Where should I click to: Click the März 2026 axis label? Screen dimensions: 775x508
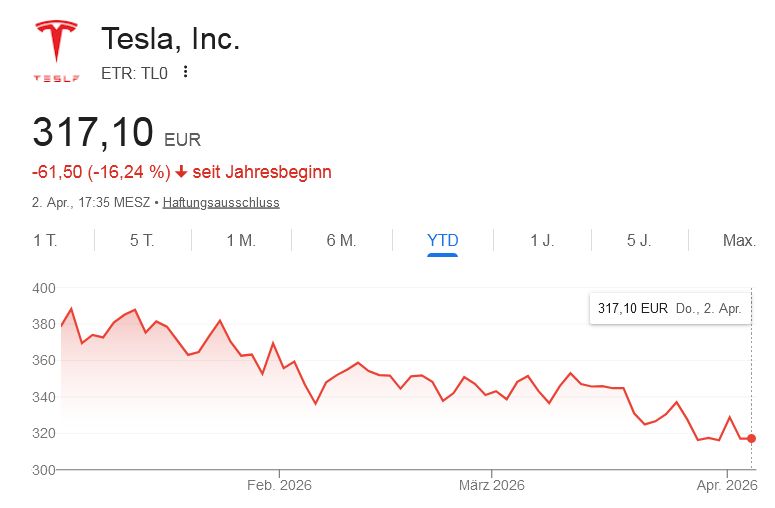[x=492, y=486]
